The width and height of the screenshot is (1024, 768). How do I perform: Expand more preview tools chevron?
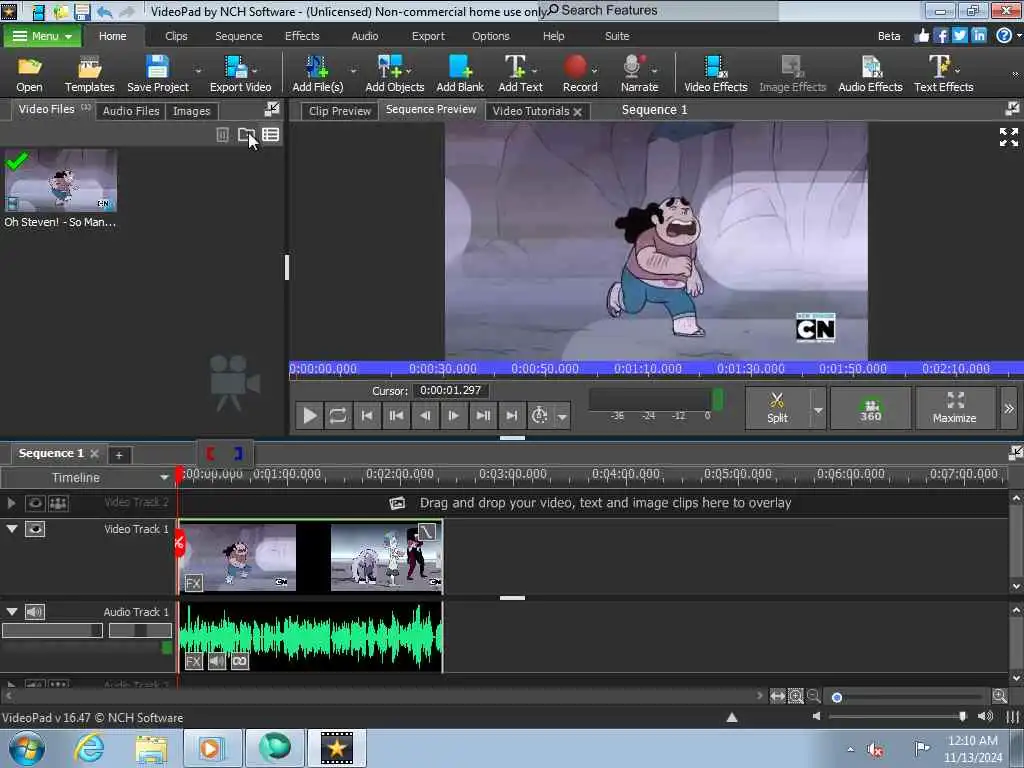coord(1008,408)
